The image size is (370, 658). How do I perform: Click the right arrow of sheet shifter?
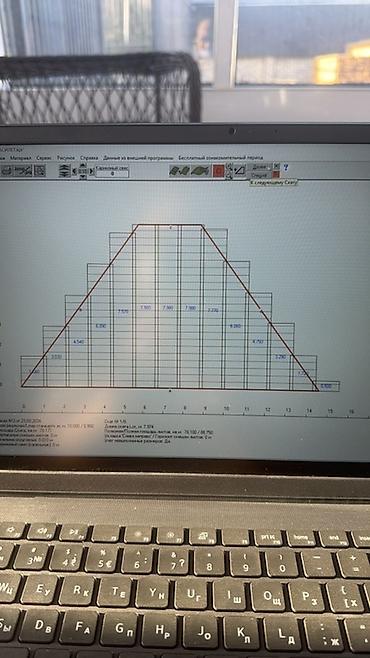pos(91,171)
